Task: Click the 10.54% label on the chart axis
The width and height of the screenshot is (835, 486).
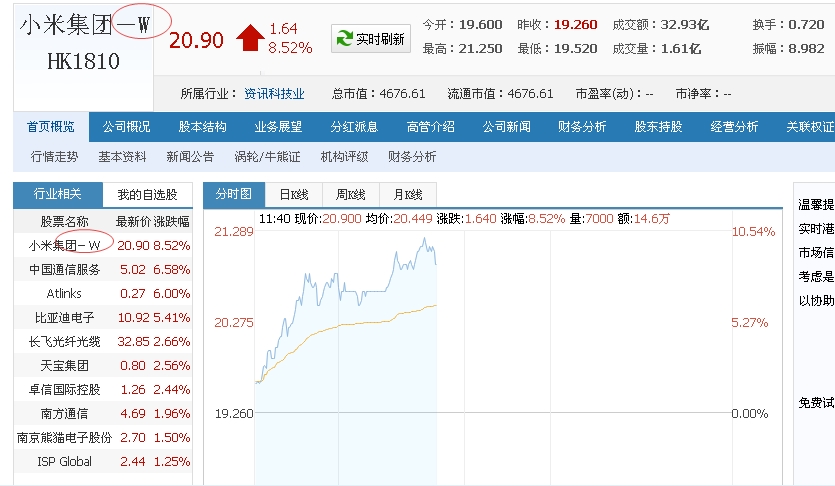Action: pyautogui.click(x=754, y=232)
